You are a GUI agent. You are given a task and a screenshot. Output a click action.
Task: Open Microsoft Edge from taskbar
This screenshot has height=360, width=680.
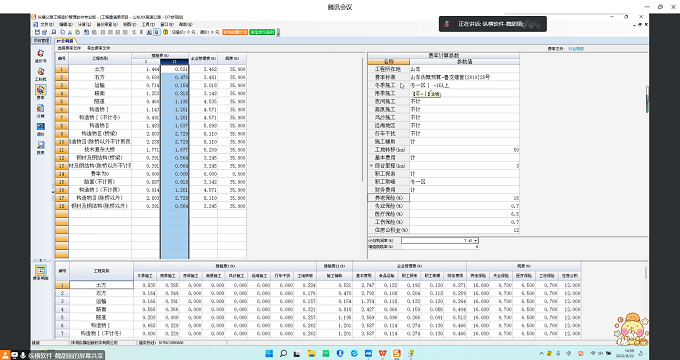click(x=354, y=353)
